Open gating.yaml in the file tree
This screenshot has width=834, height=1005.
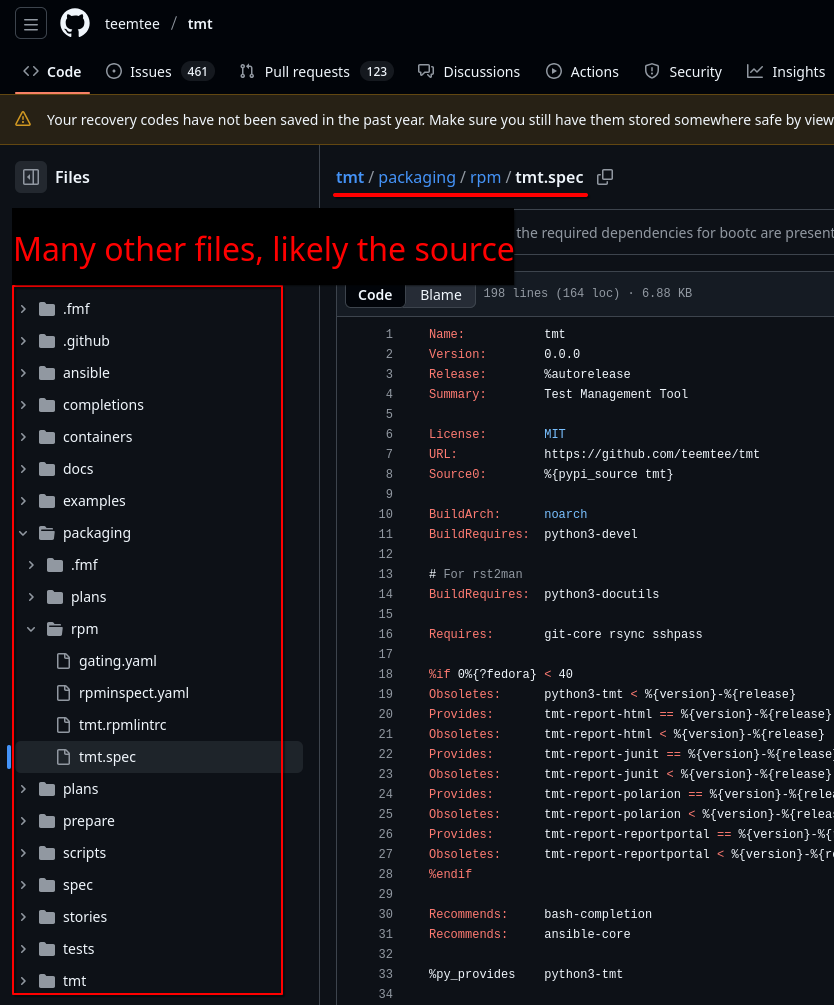(x=117, y=661)
